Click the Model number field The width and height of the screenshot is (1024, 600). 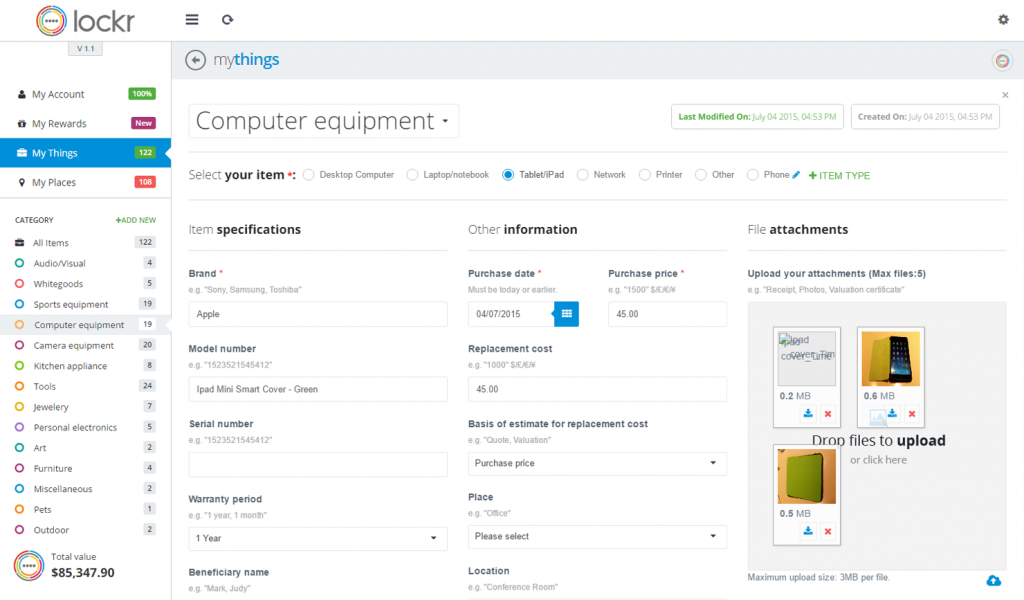[318, 389]
